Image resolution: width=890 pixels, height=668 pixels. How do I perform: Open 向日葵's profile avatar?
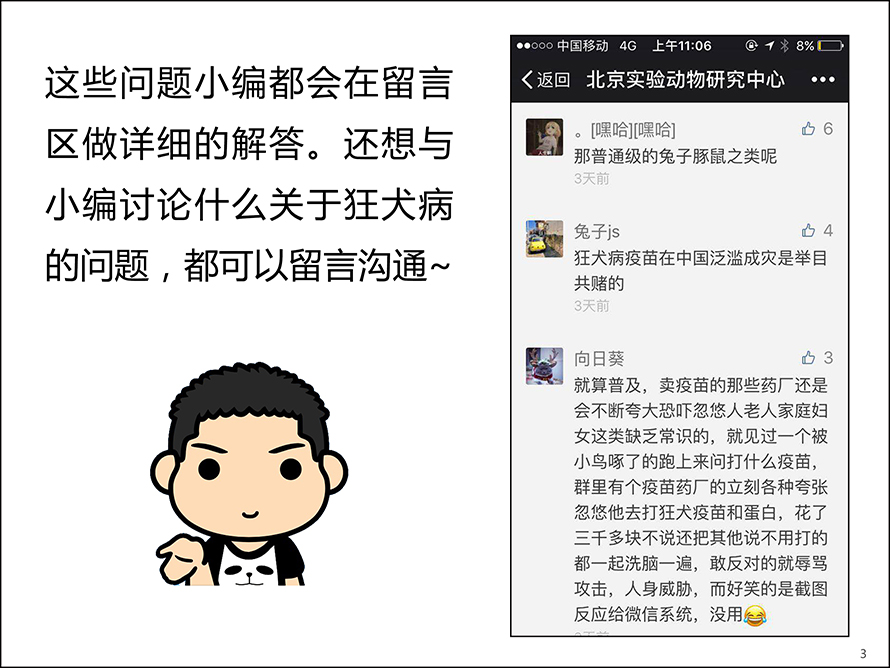544,366
